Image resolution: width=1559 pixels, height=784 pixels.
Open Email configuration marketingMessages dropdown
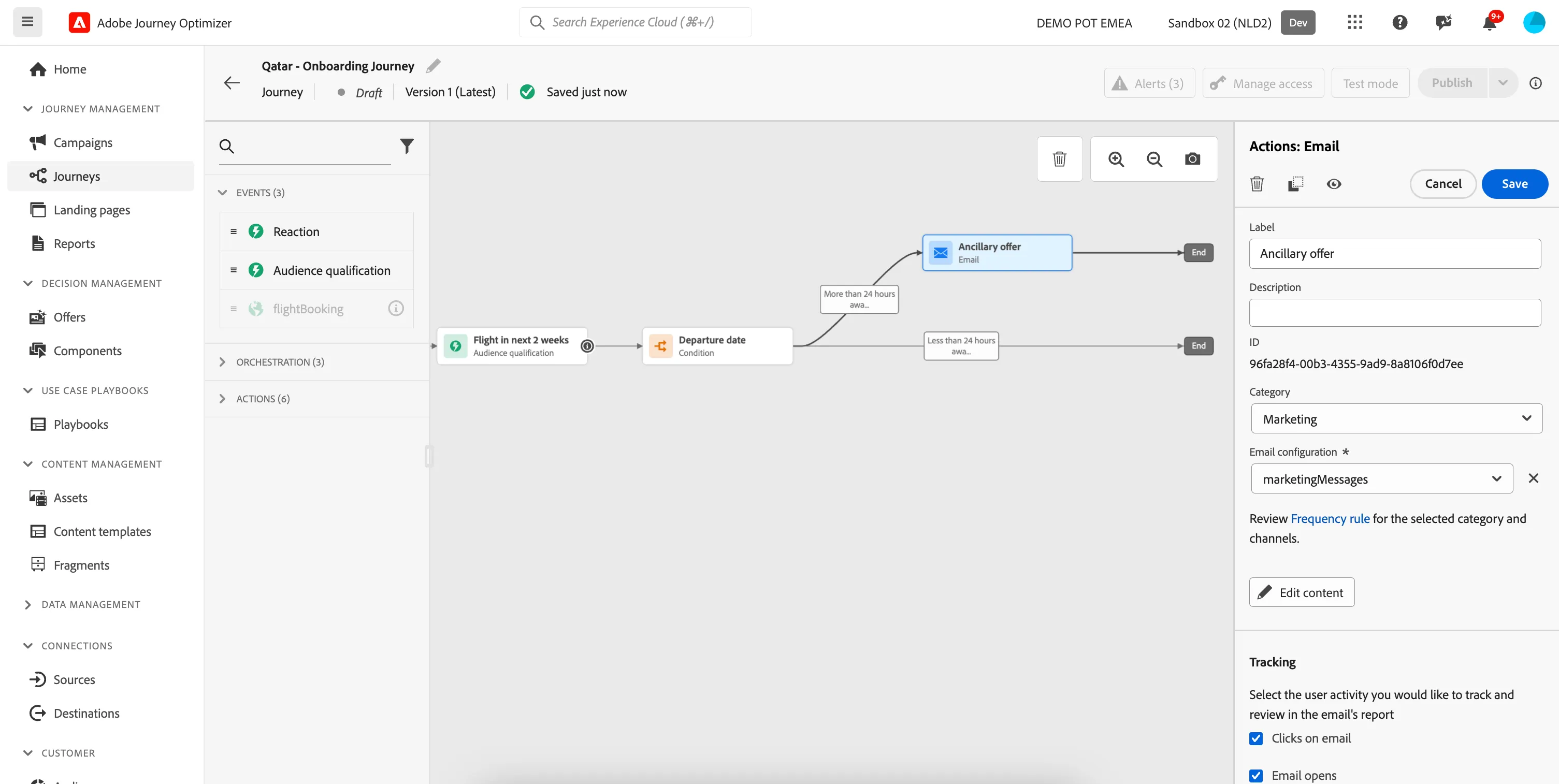click(x=1382, y=478)
